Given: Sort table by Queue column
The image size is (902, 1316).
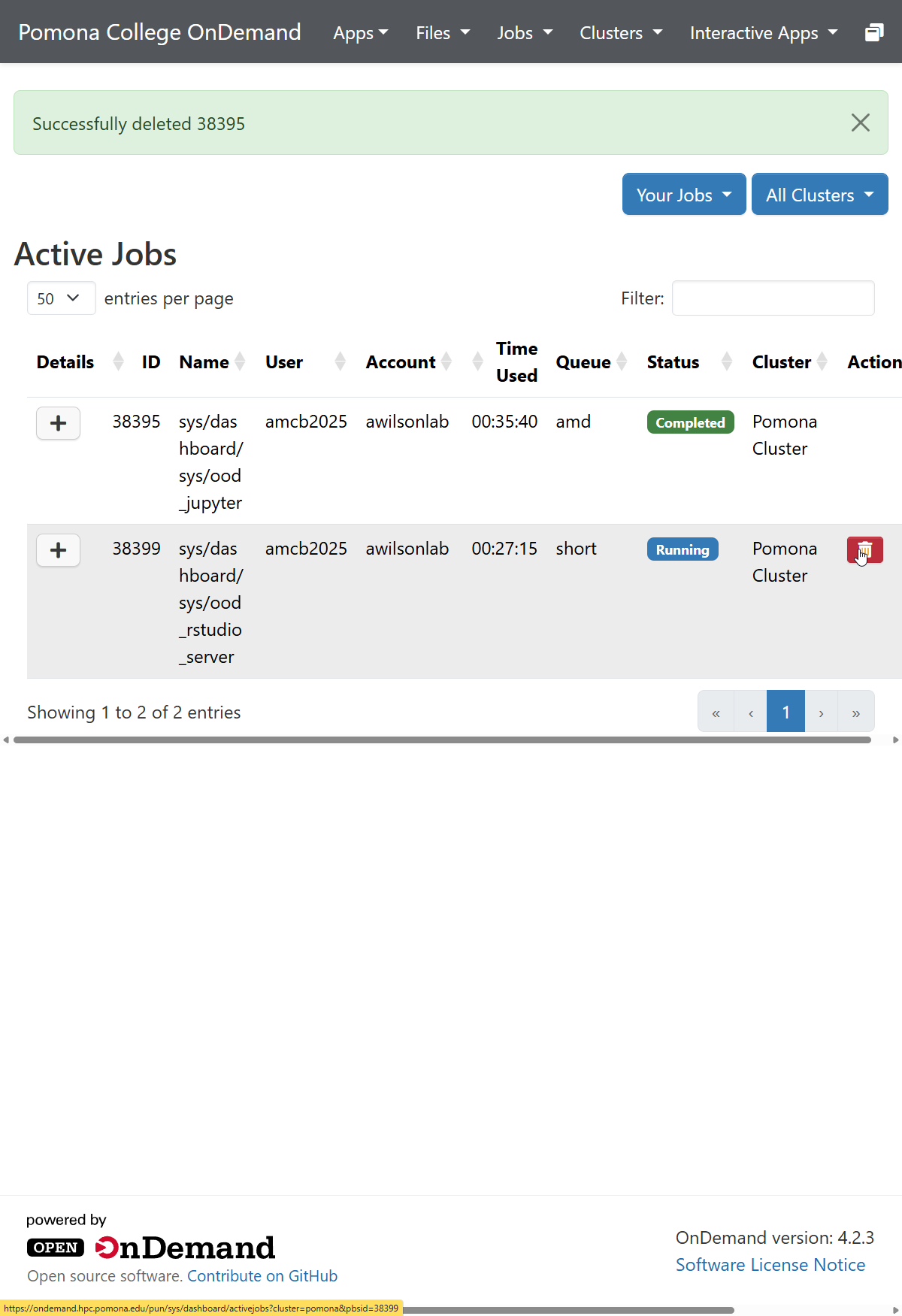Looking at the screenshot, I should coord(592,362).
